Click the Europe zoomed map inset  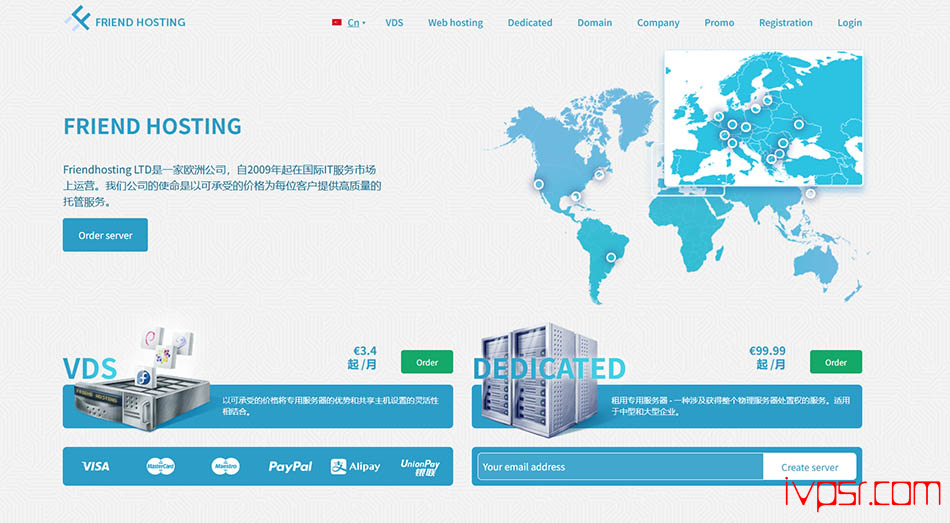coord(763,118)
